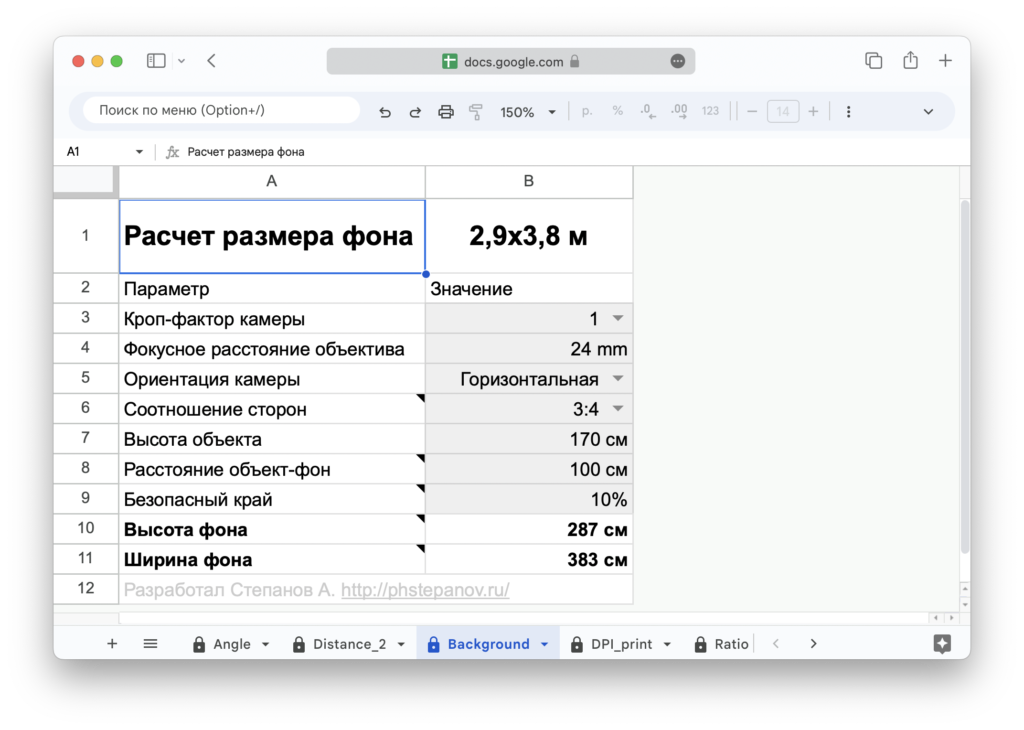Open the 150% zoom dropdown
Image resolution: width=1024 pixels, height=730 pixels.
[x=528, y=112]
